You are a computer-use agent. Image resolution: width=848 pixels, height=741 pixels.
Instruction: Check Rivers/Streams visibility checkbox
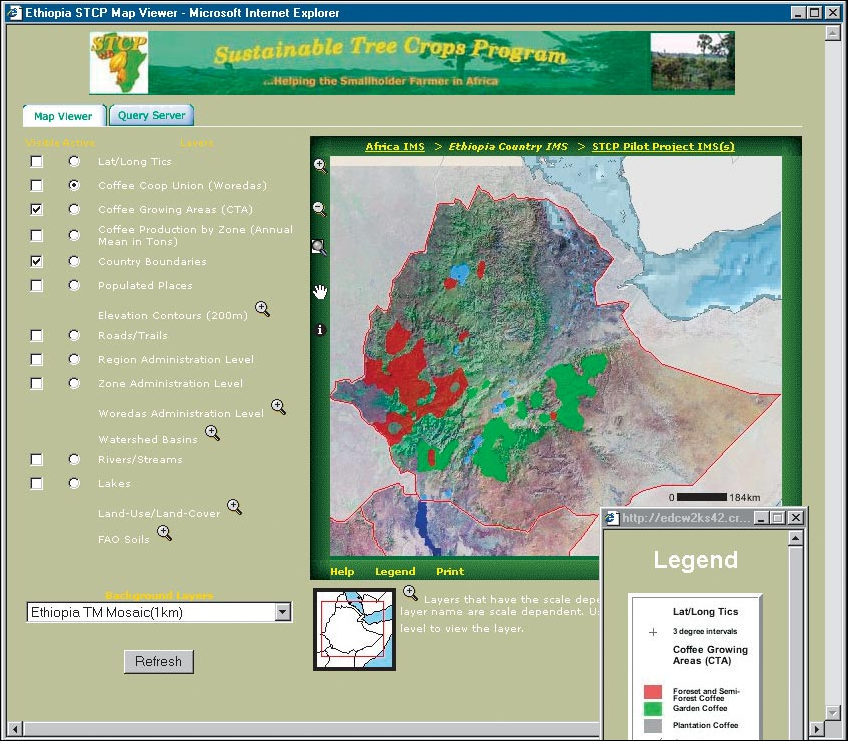[x=36, y=459]
